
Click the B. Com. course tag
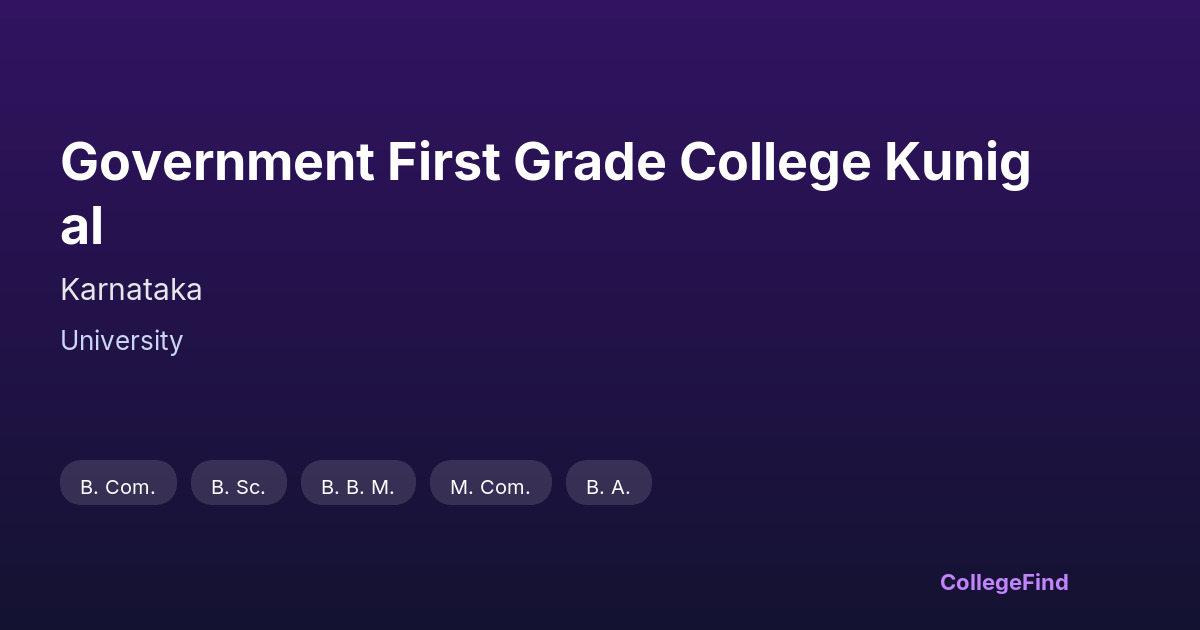(118, 486)
